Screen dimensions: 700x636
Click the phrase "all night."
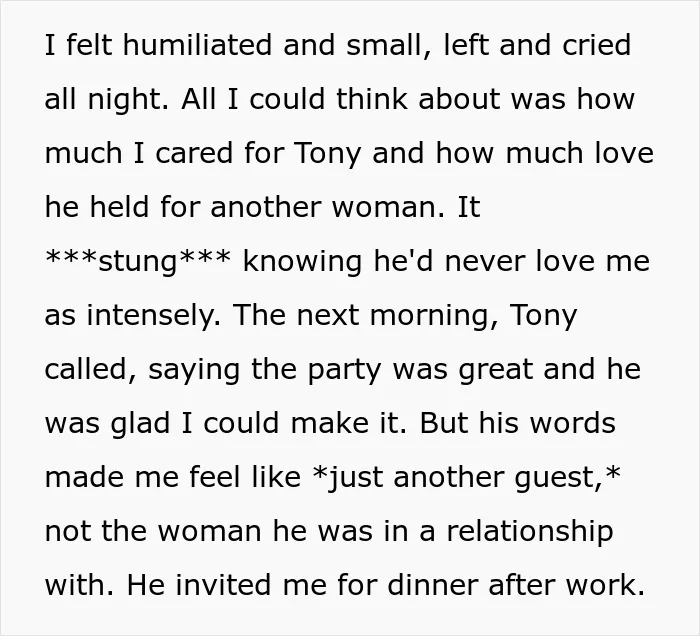pos(107,99)
